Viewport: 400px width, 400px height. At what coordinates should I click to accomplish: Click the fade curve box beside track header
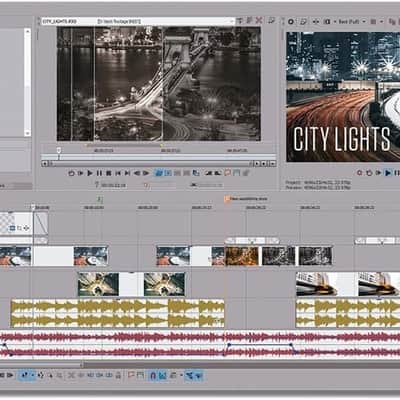[x=41, y=223]
